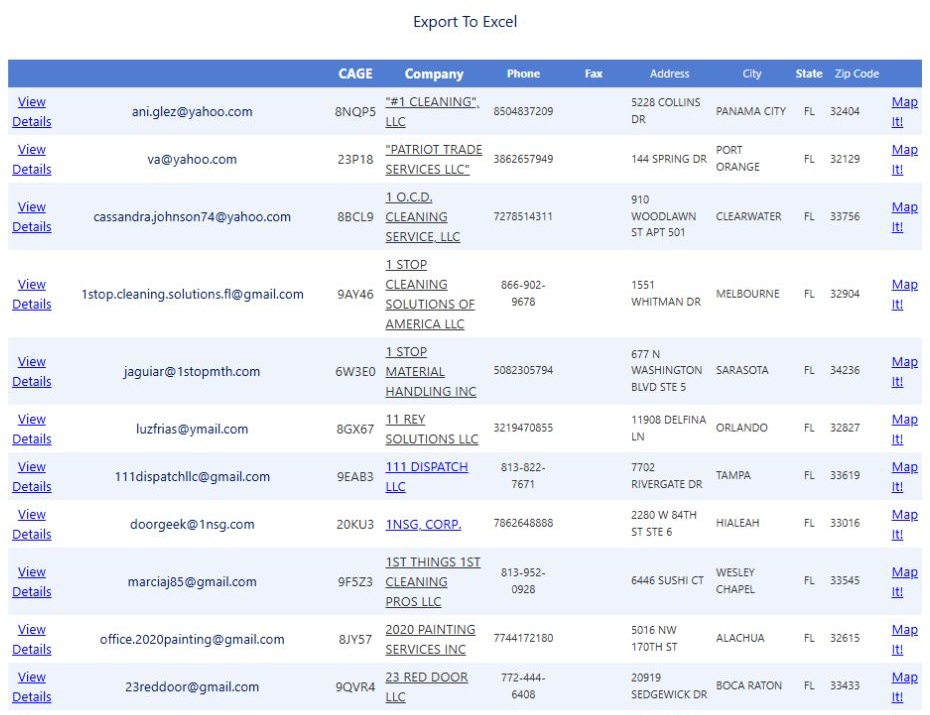Screen dimensions: 930x715
Task: Open 23 RED DOOR LLC link
Action: point(426,687)
